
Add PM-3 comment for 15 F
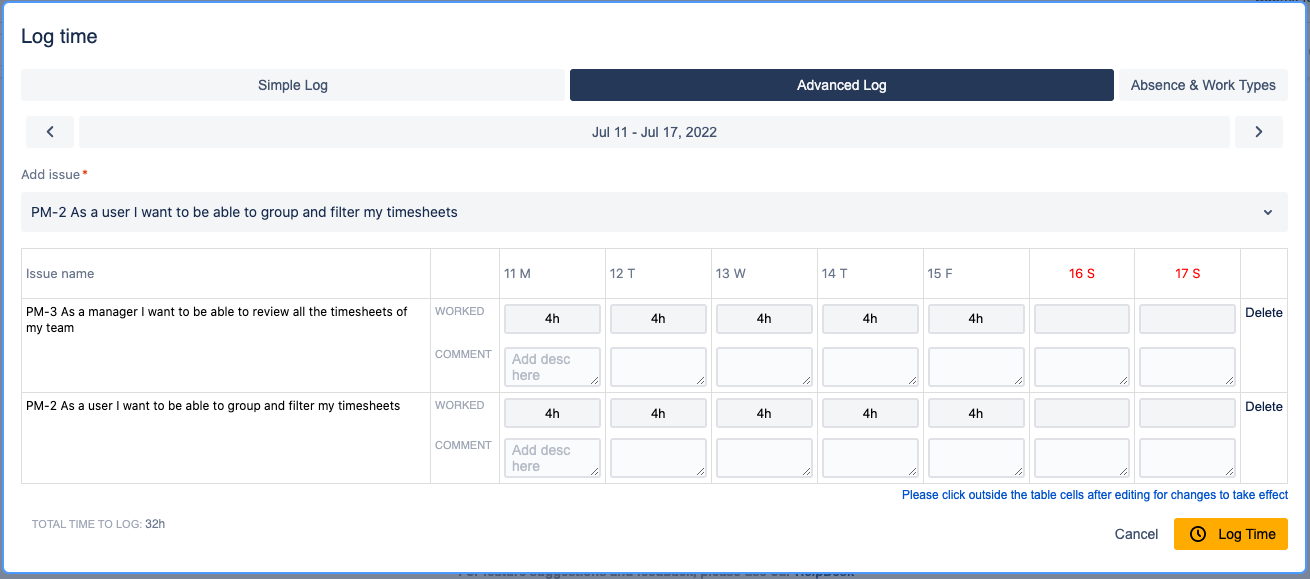click(976, 367)
